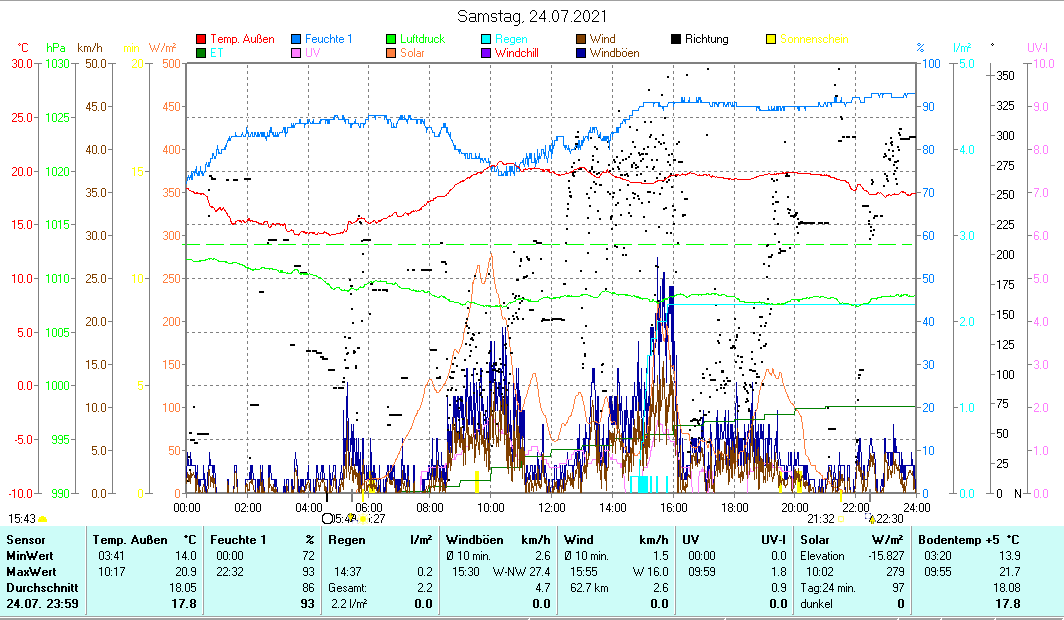Click the brown Wind legend square
This screenshot has width=1064, height=620.
click(581, 40)
